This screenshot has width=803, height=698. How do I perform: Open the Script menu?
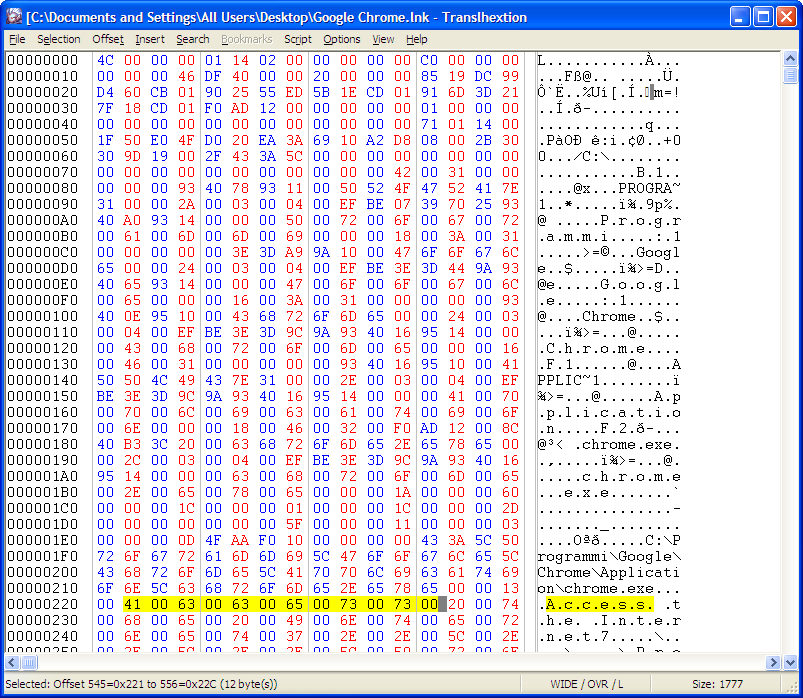(x=298, y=39)
